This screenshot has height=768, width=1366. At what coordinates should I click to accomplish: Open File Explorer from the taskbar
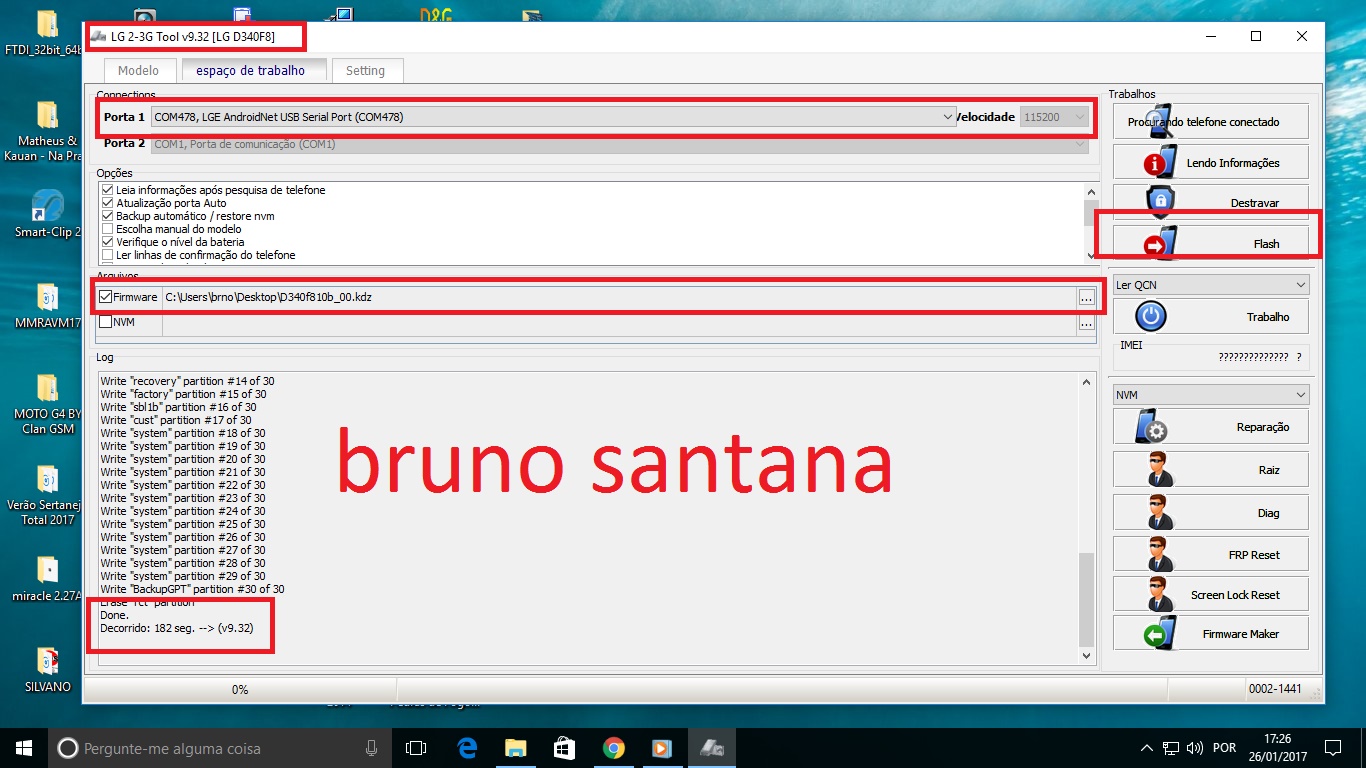(516, 748)
